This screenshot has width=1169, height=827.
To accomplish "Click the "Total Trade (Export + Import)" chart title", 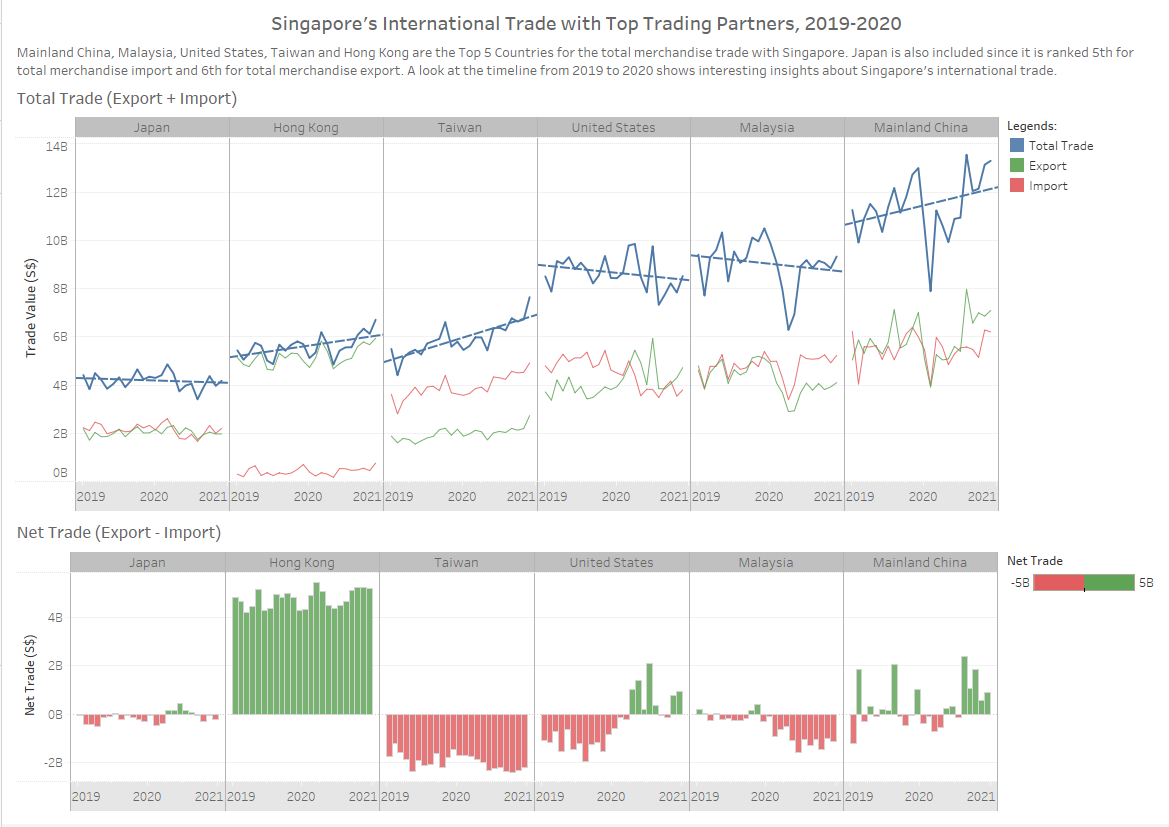I will click(127, 98).
